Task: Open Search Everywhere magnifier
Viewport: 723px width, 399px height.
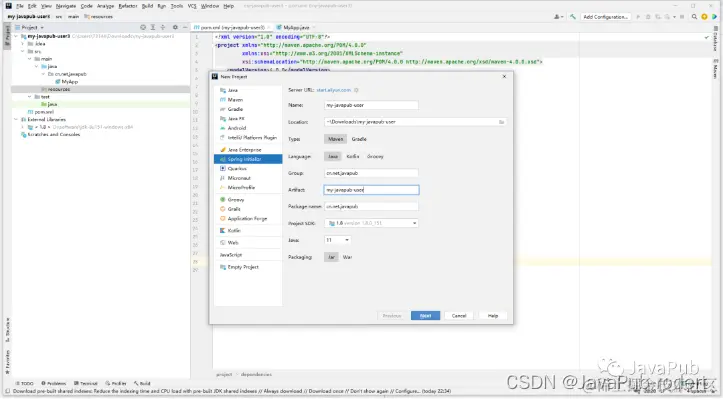Action: pyautogui.click(x=694, y=17)
